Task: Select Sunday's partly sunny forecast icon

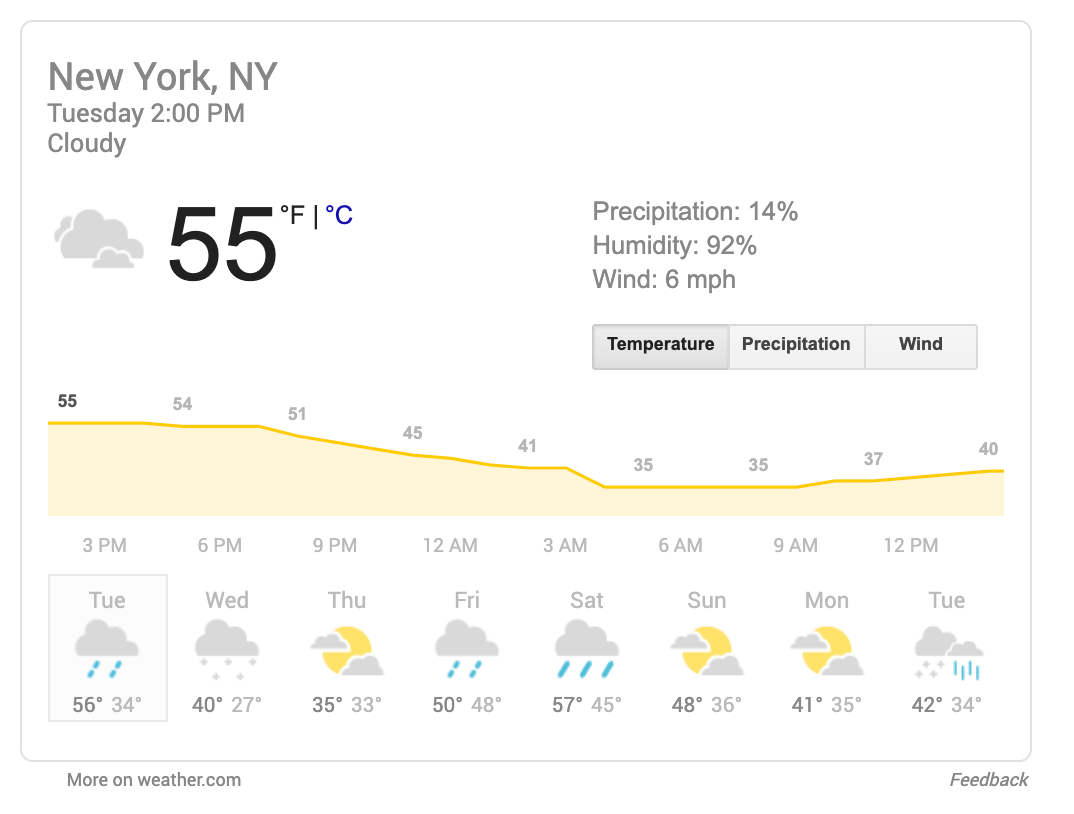Action: (x=706, y=651)
